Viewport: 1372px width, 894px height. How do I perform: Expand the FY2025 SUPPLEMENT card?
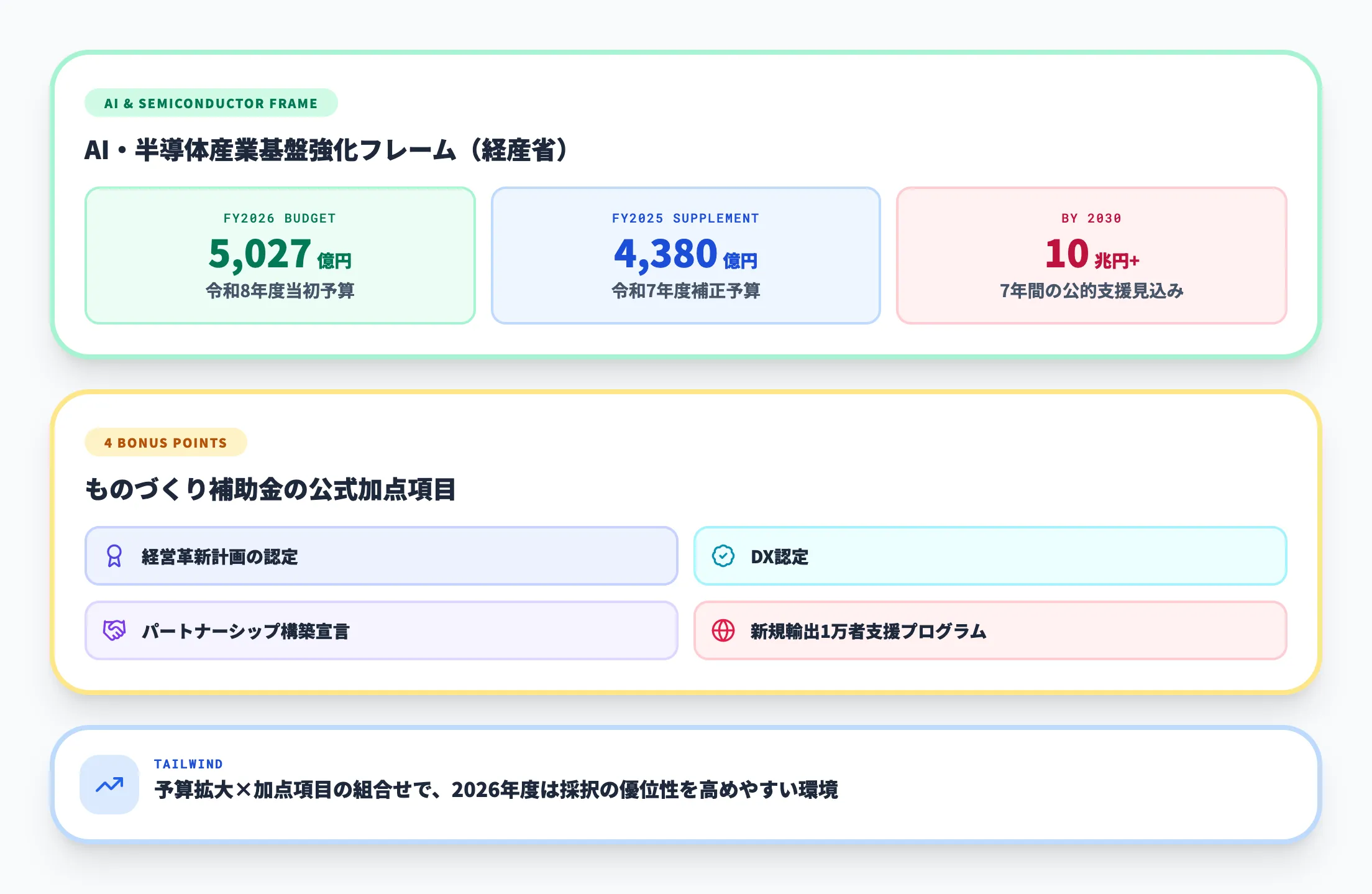685,254
